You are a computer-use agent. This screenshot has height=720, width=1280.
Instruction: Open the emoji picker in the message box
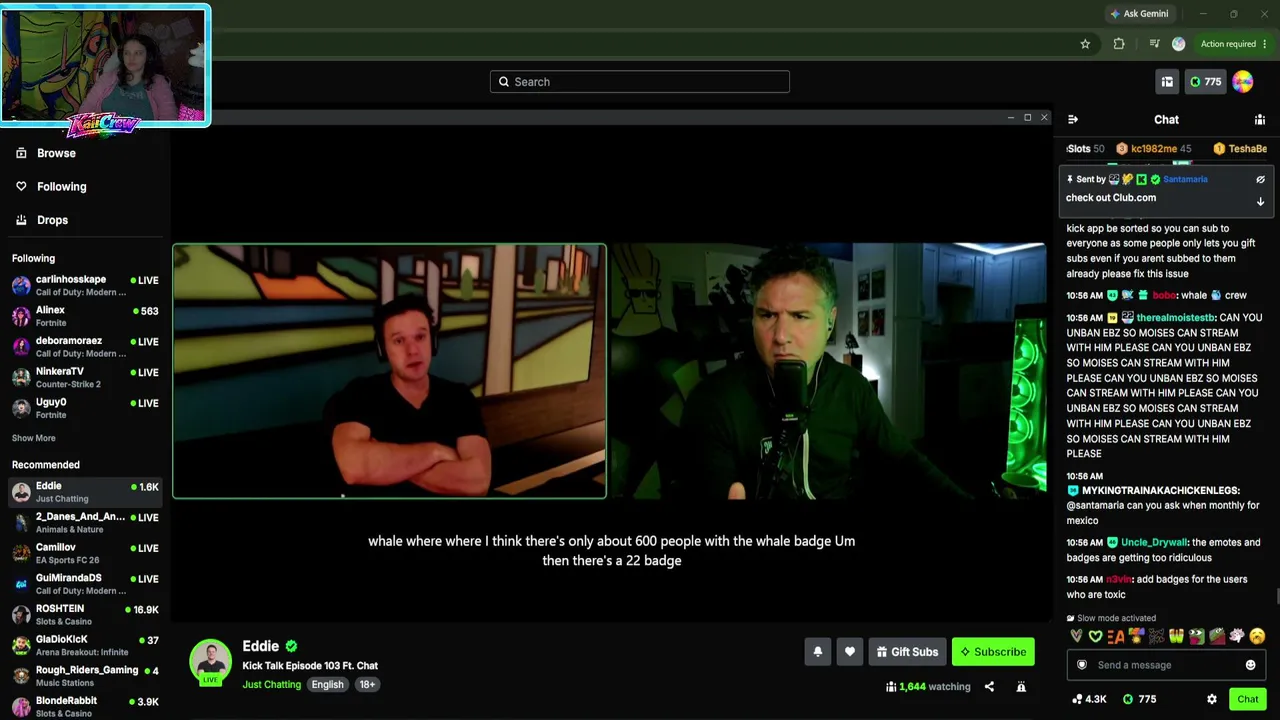click(1250, 665)
